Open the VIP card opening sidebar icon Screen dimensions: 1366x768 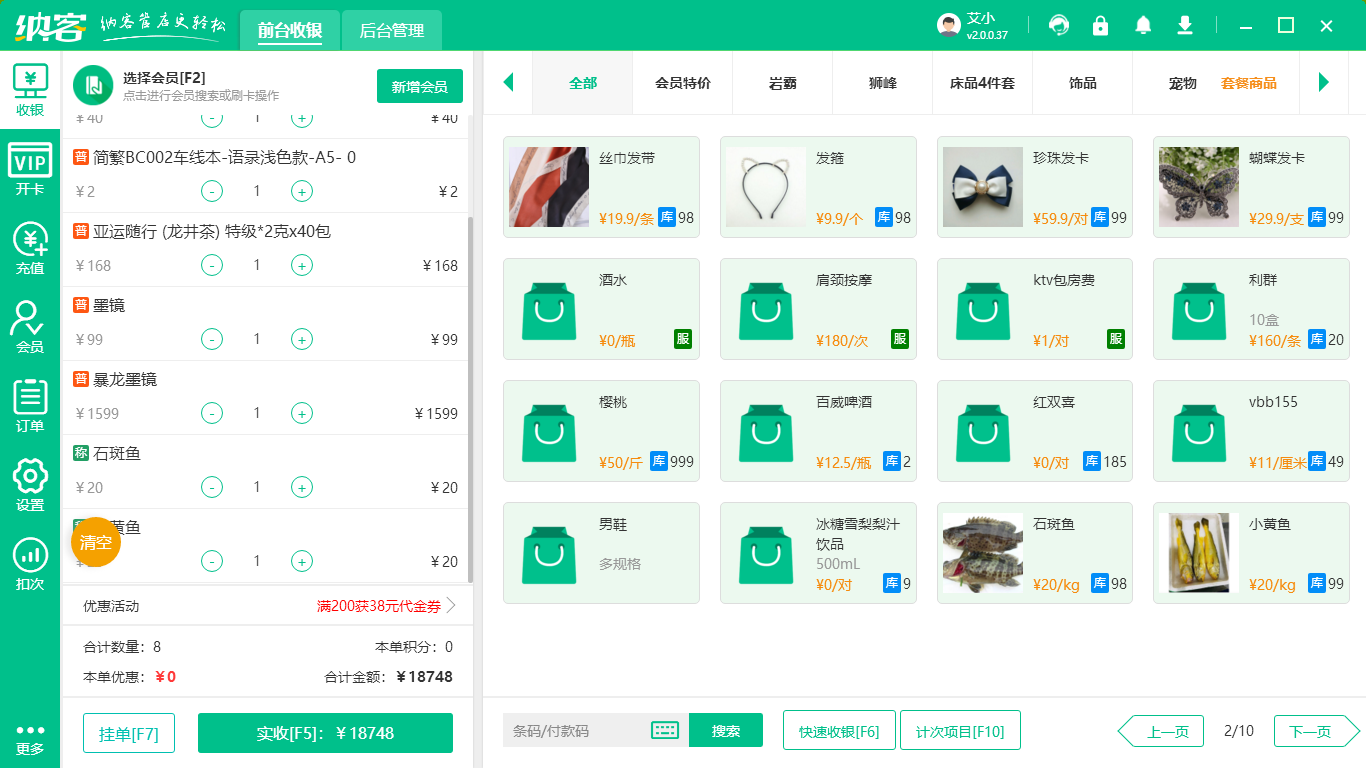coord(30,168)
